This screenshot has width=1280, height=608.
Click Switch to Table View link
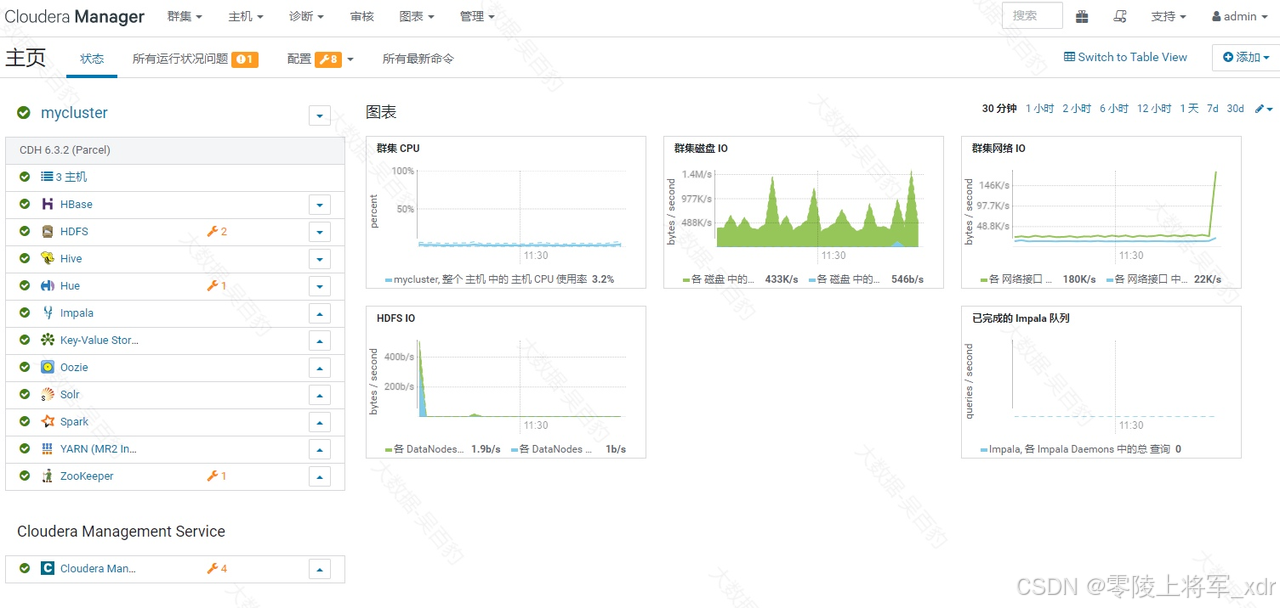tap(1126, 57)
